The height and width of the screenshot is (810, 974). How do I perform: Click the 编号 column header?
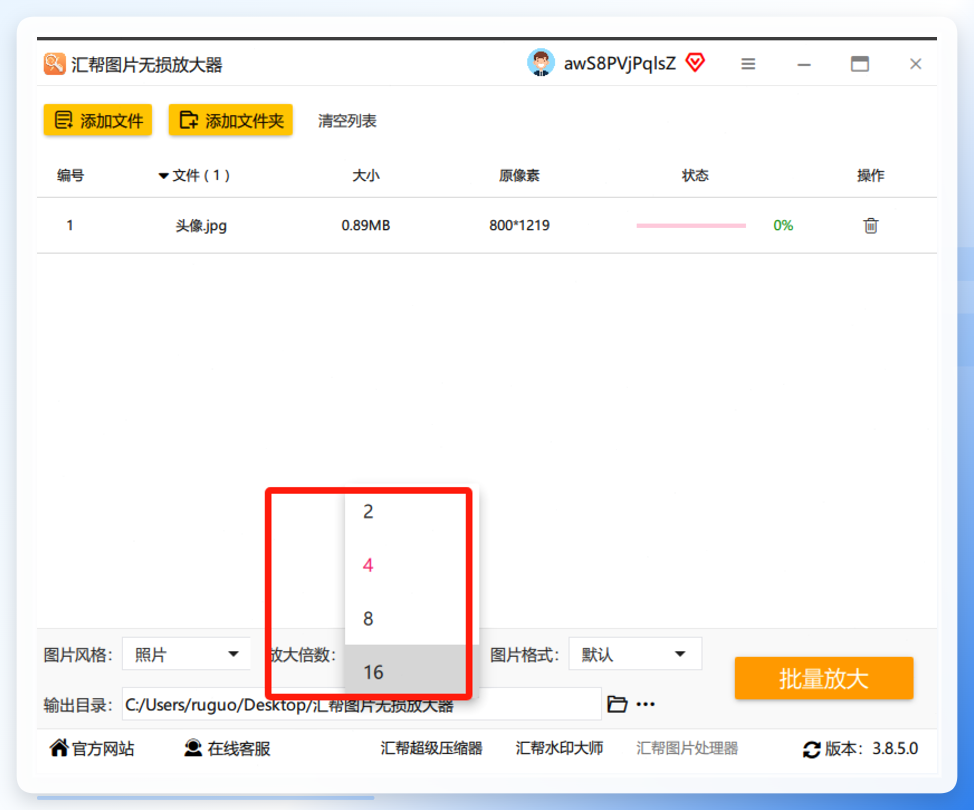(x=70, y=176)
